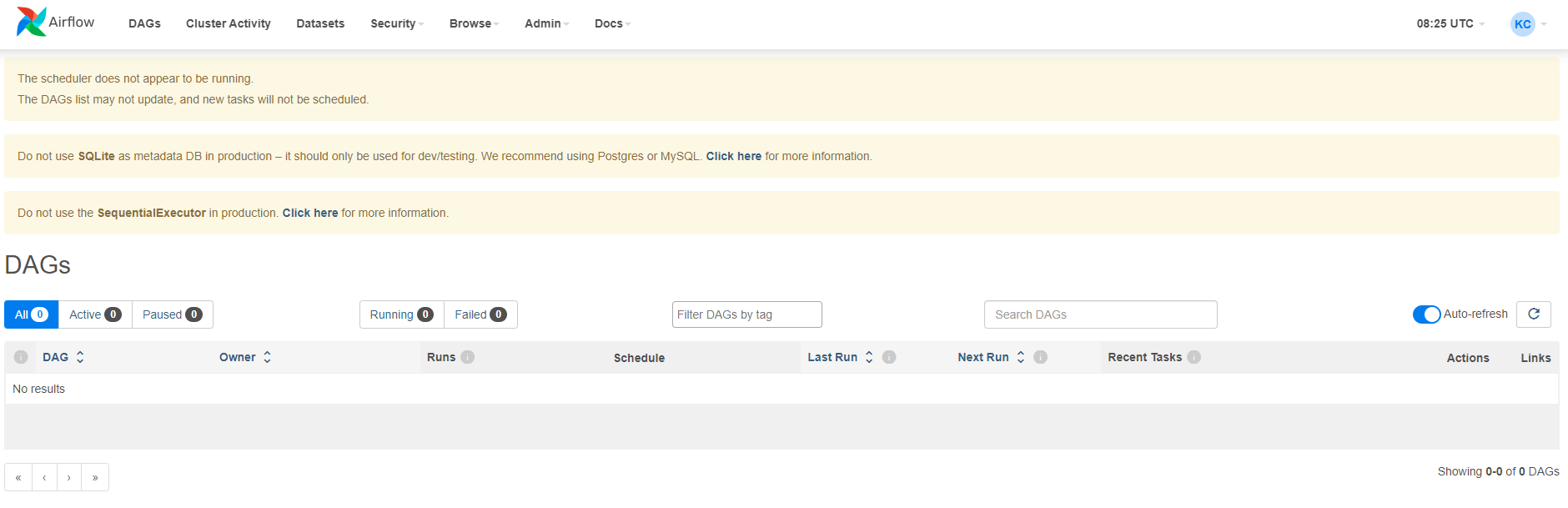Click the Airflow brand text

[72, 22]
